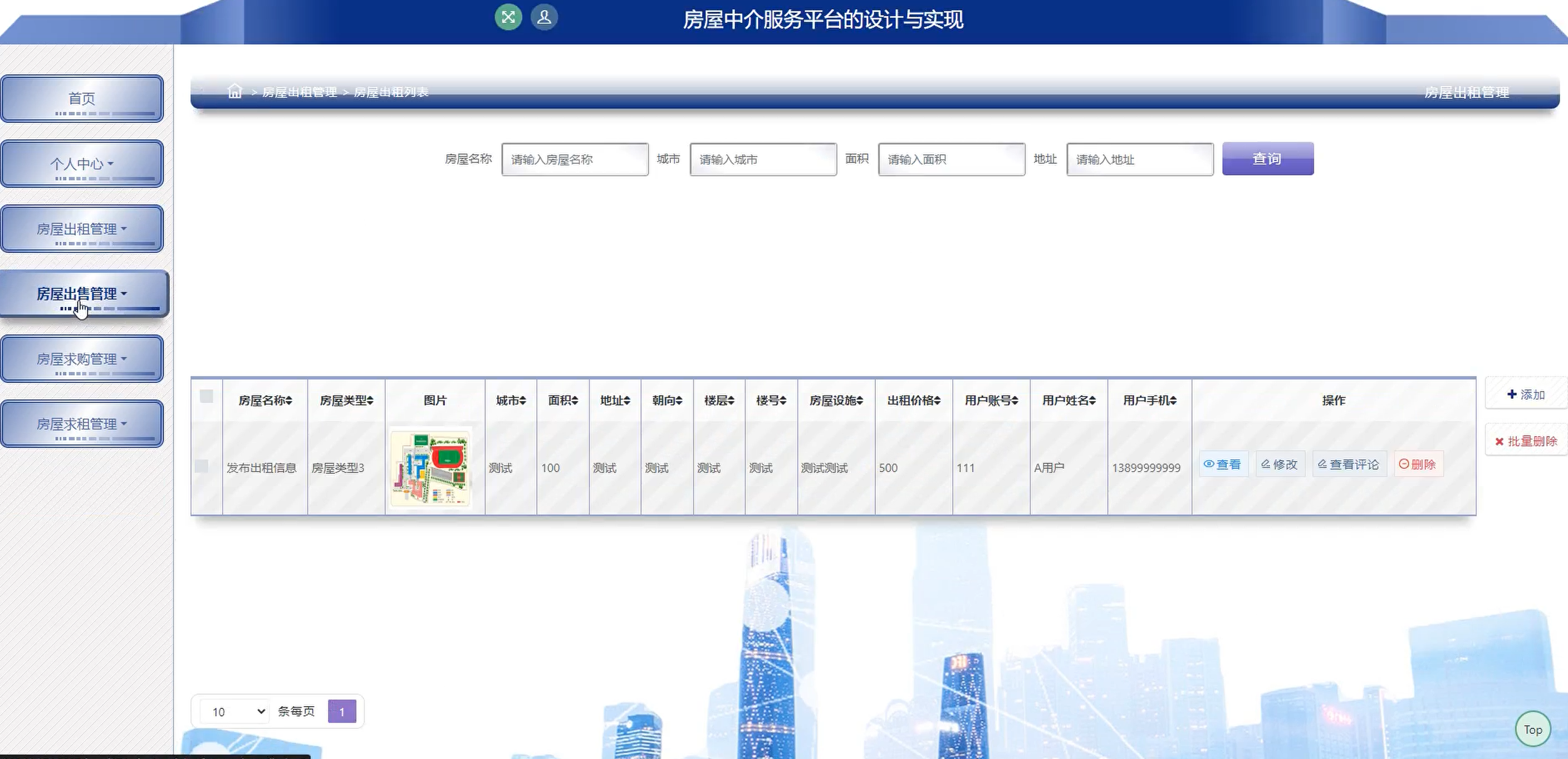Edit the listing with 修改 button
This screenshot has height=759, width=1568.
(x=1280, y=464)
